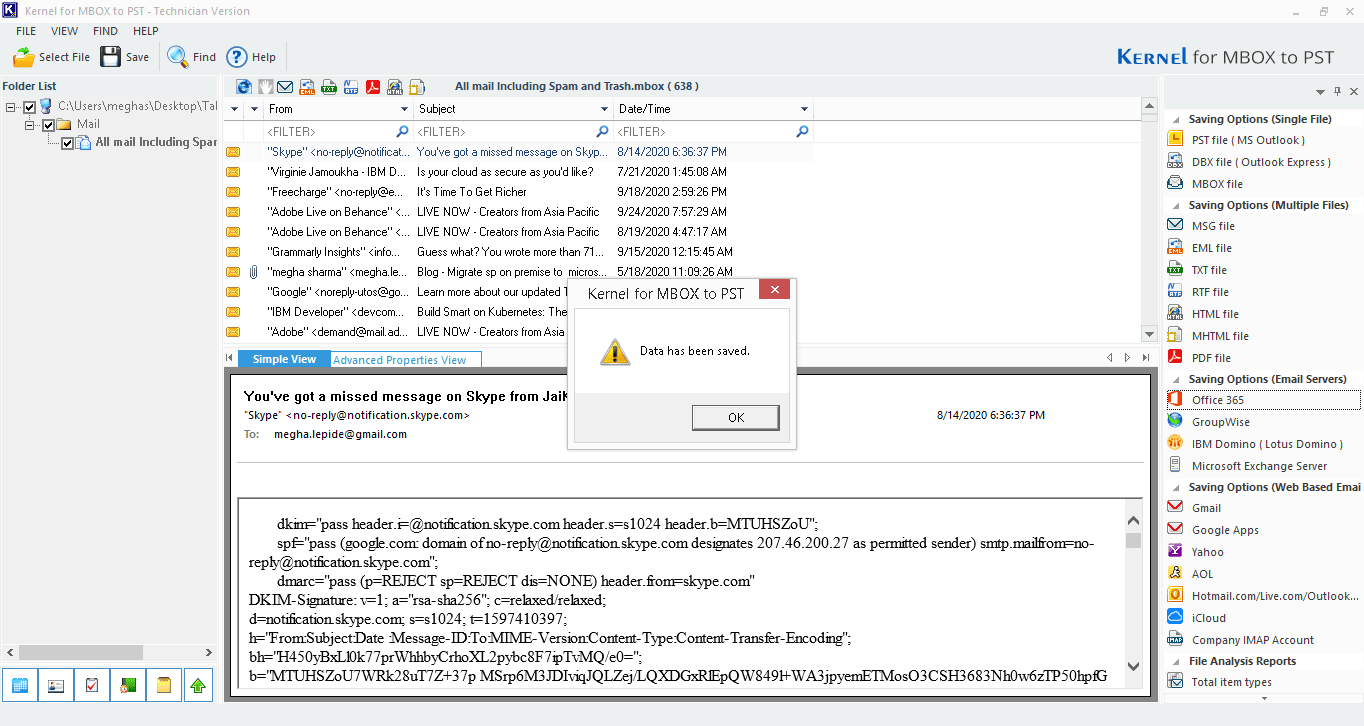Open the FIND menu
1364x726 pixels.
[x=106, y=31]
